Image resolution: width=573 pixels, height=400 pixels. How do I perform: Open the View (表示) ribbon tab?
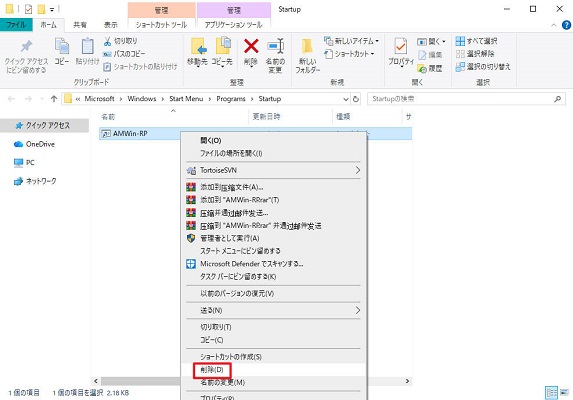tap(110, 25)
